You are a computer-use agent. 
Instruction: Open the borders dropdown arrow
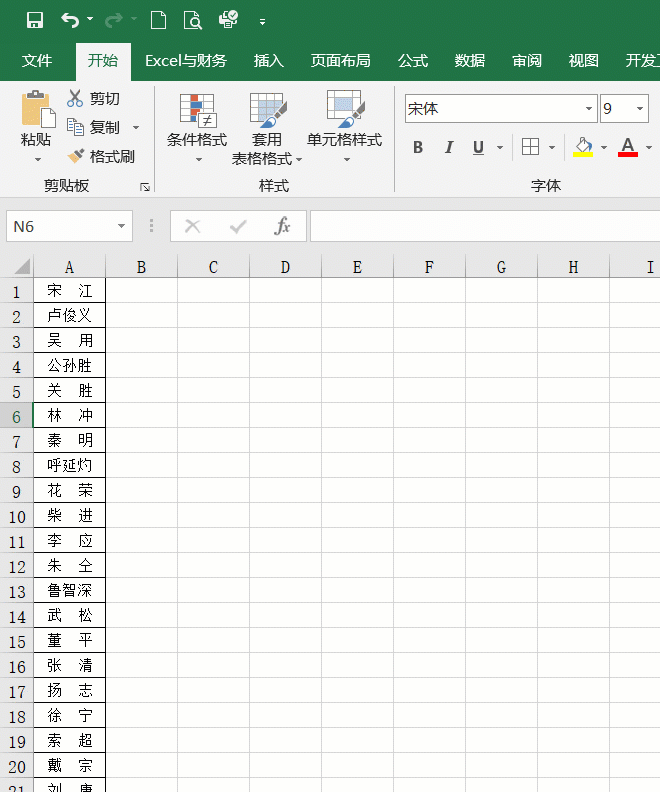click(x=552, y=147)
